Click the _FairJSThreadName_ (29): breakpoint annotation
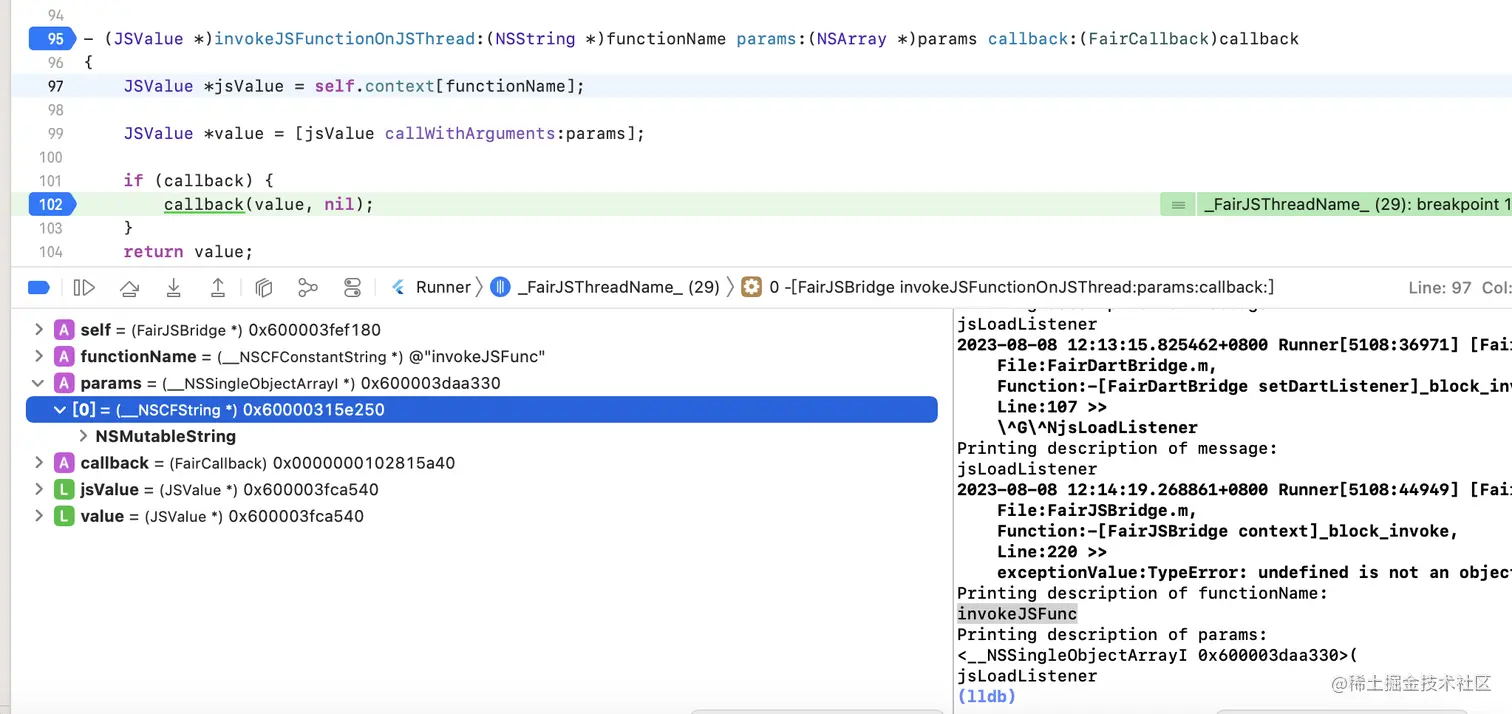Screen dimensions: 1512x714 tap(1357, 204)
